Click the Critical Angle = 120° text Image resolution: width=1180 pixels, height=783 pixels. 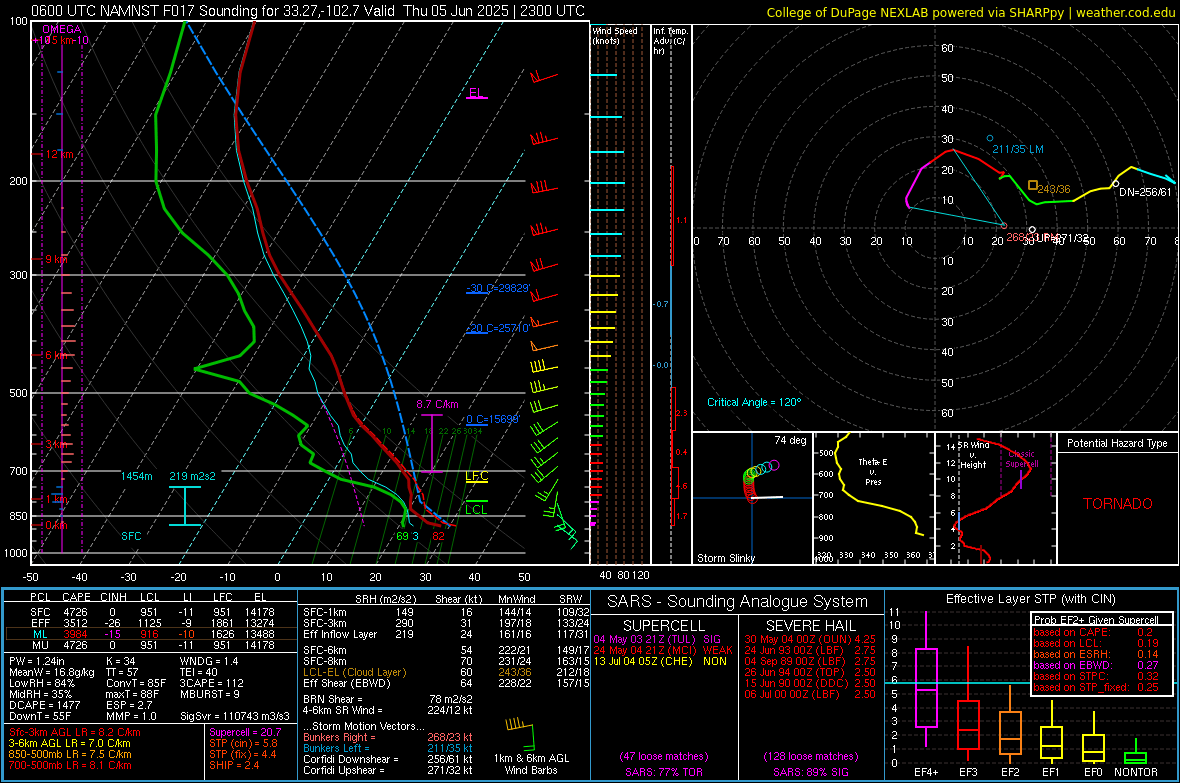click(754, 402)
